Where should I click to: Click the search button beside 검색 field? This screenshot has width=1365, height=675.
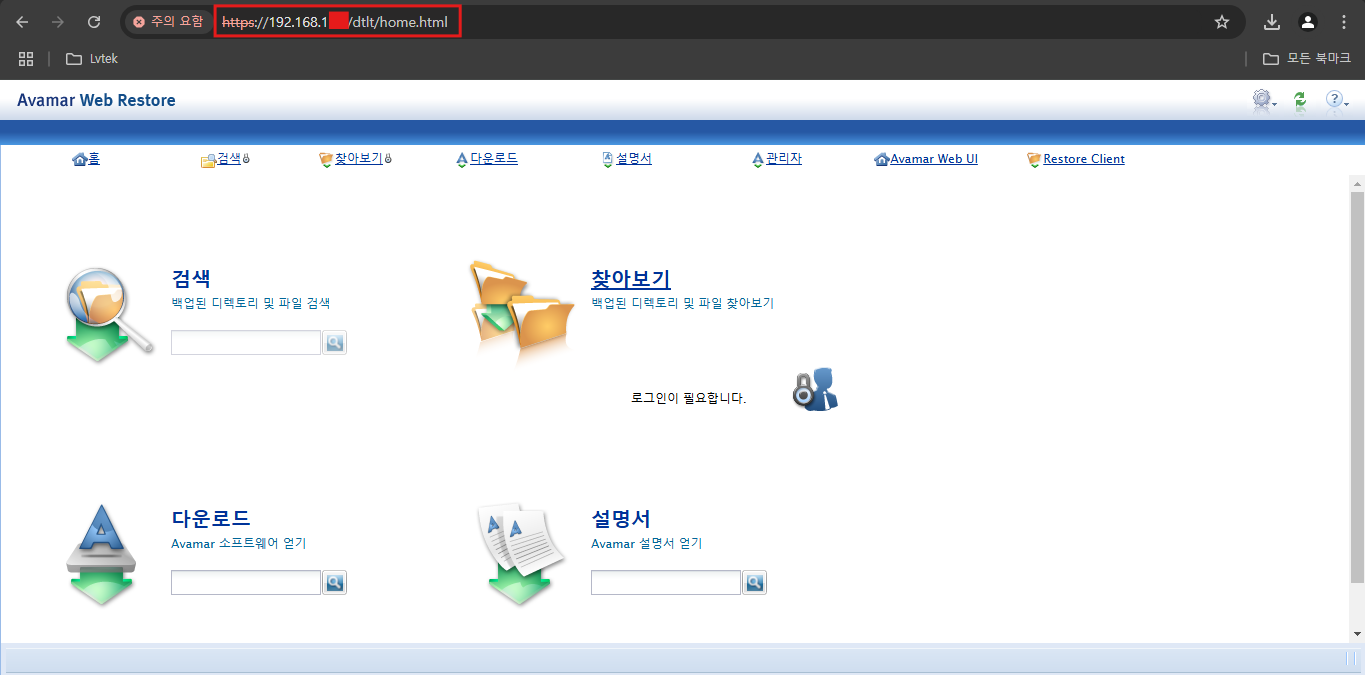pos(334,343)
